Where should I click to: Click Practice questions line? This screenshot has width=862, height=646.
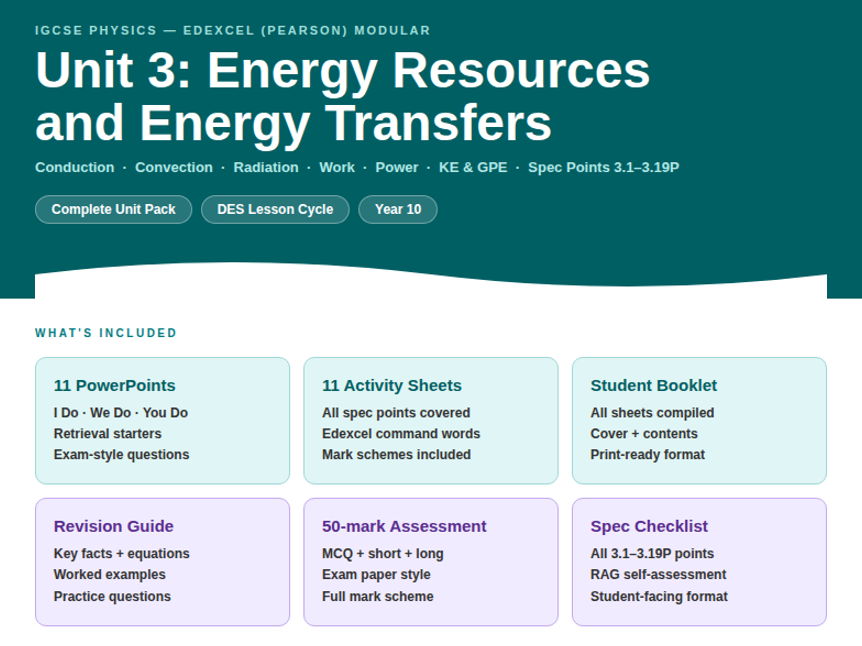point(112,596)
